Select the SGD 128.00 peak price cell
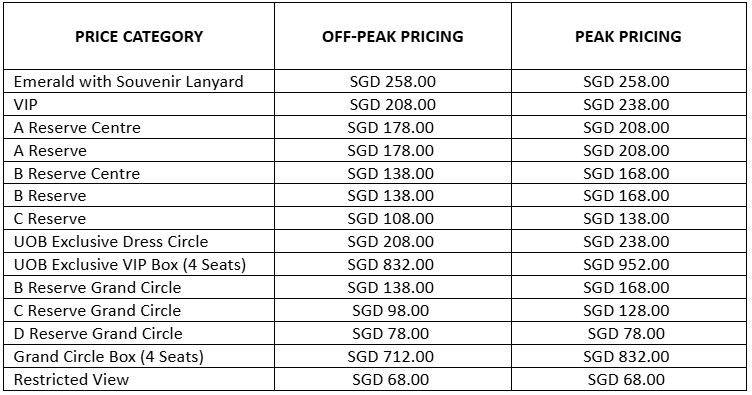752x395 pixels. 628,311
